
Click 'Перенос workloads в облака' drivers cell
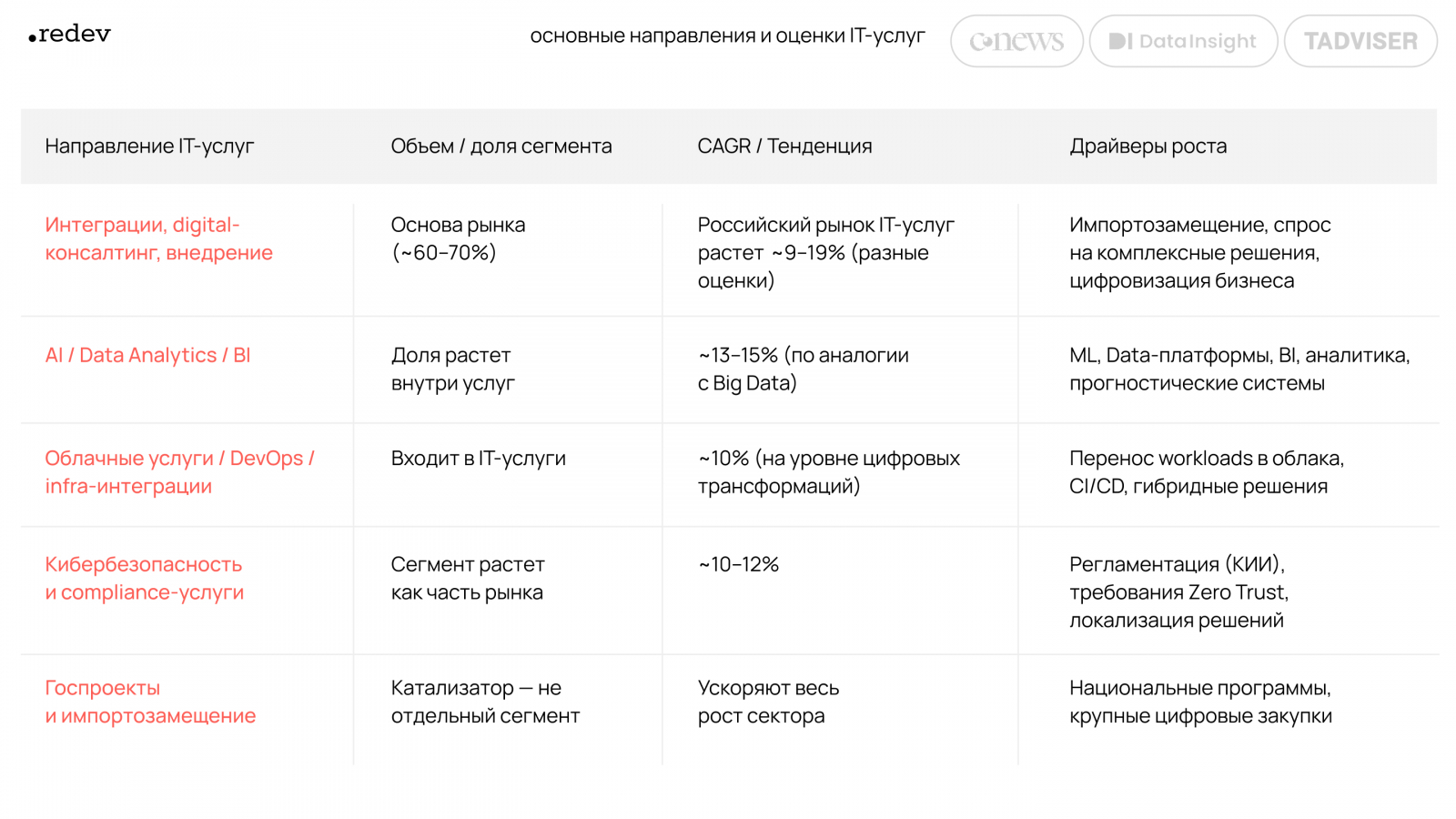pos(1206,472)
